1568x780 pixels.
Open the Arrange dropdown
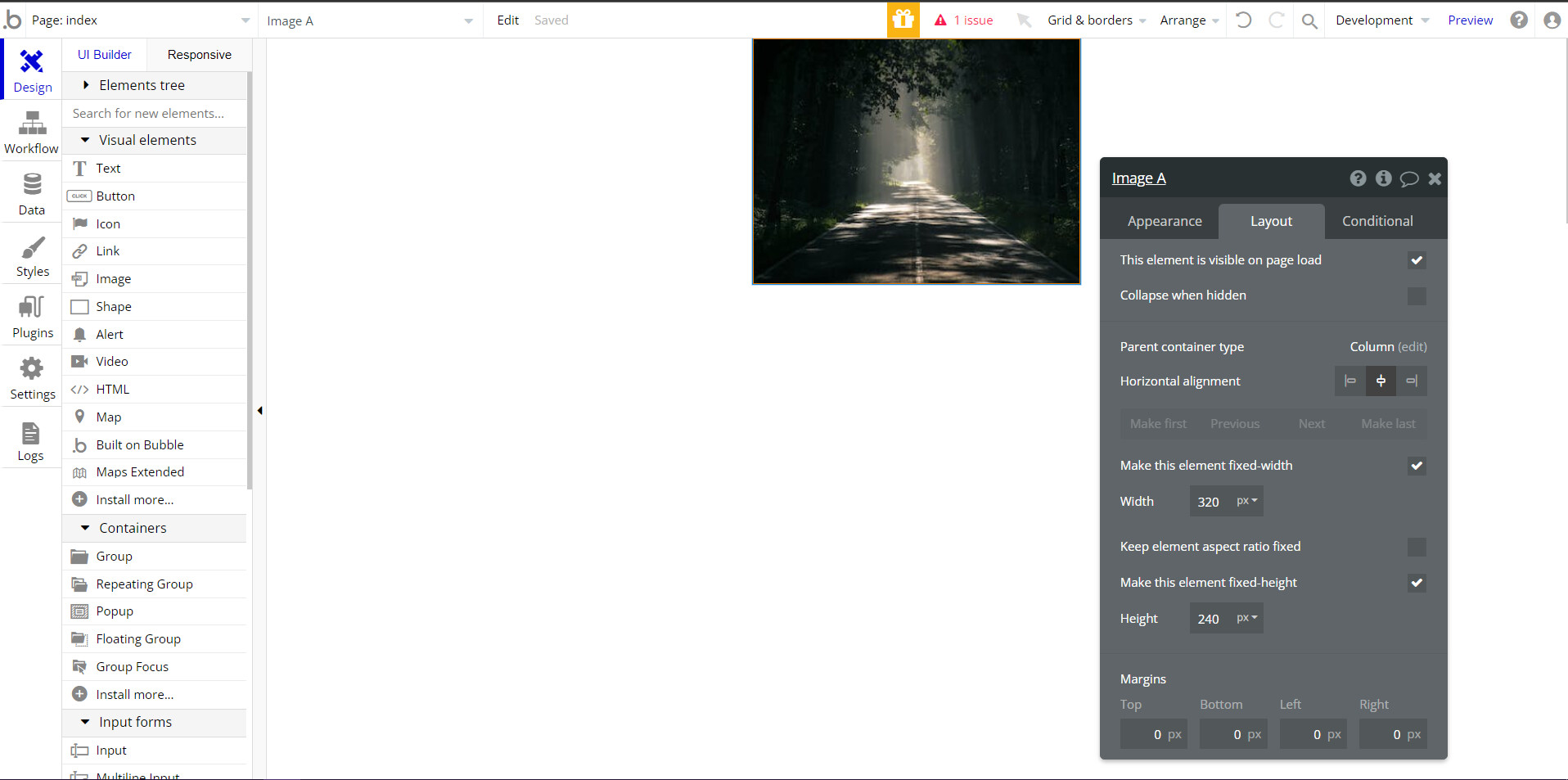pyautogui.click(x=1189, y=20)
